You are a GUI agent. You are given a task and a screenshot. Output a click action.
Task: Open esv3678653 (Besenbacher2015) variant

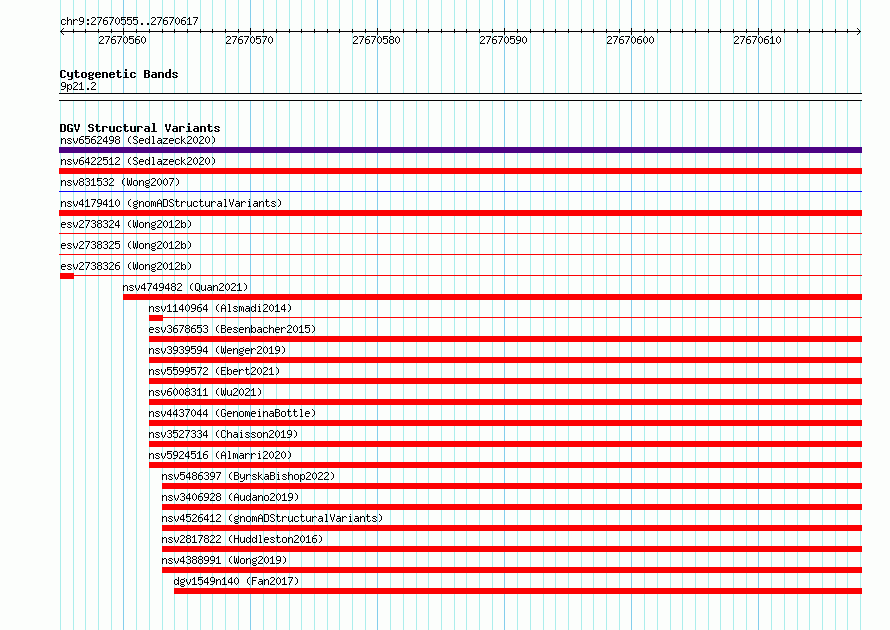point(232,329)
